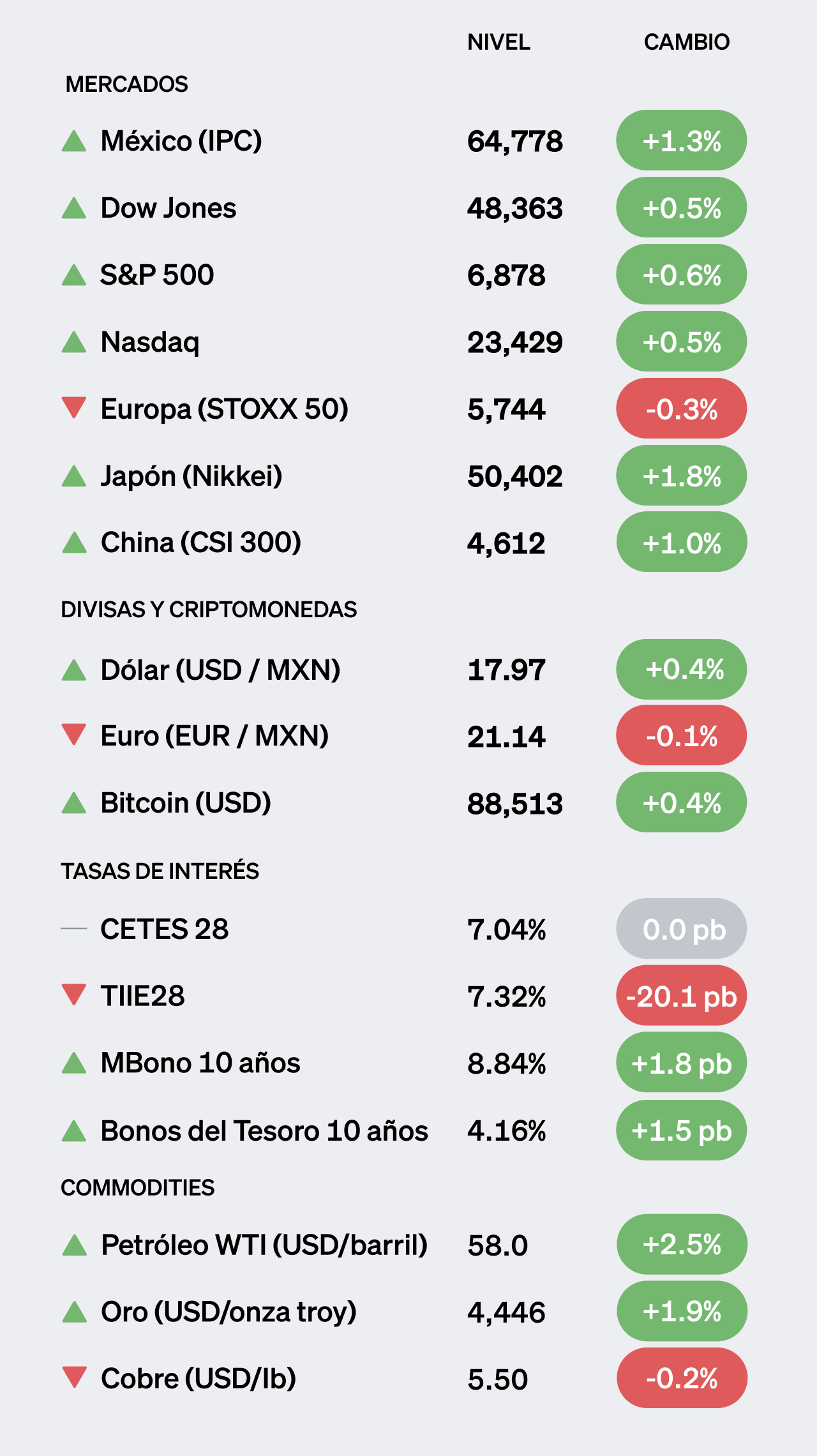Click the +1.3% change badge for México
Screen dimensions: 817x1456
[x=681, y=140]
